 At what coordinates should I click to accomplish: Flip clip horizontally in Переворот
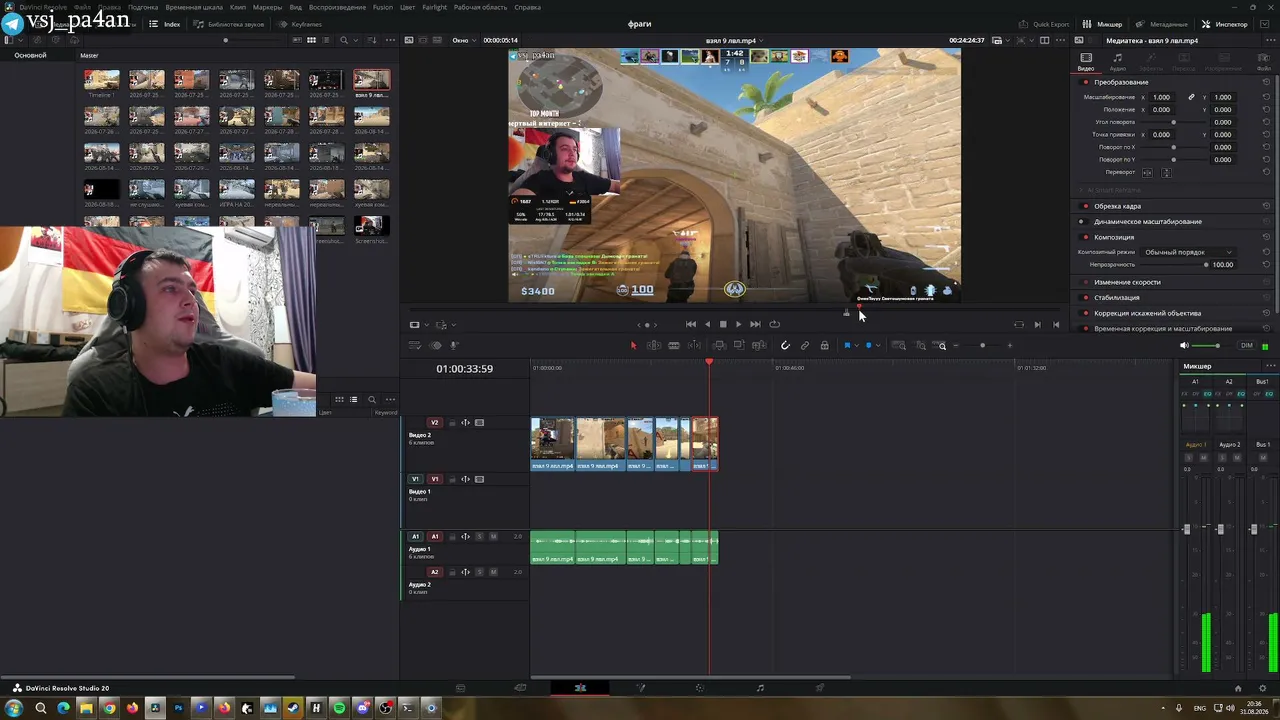pyautogui.click(x=1147, y=172)
